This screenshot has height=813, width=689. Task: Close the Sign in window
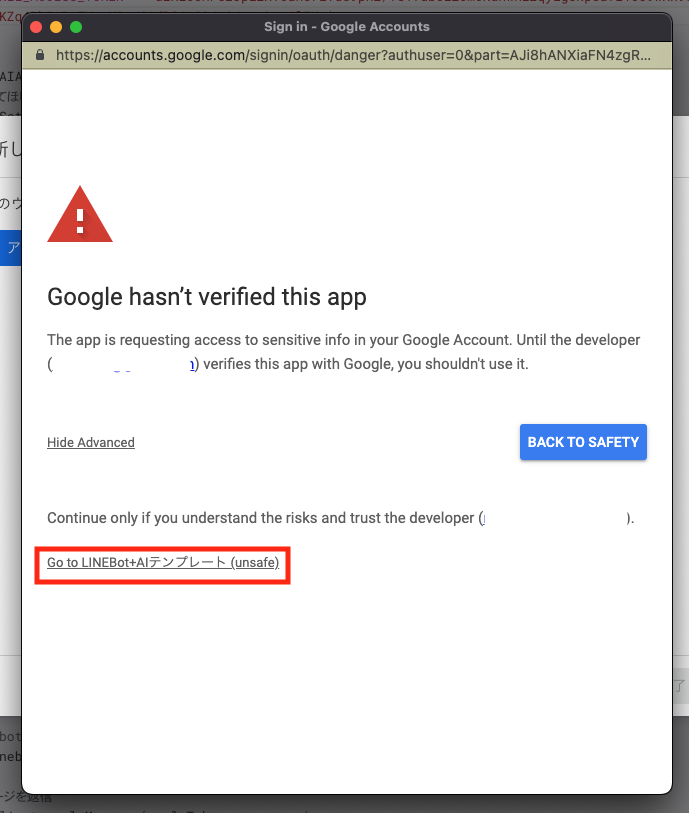[x=37, y=27]
